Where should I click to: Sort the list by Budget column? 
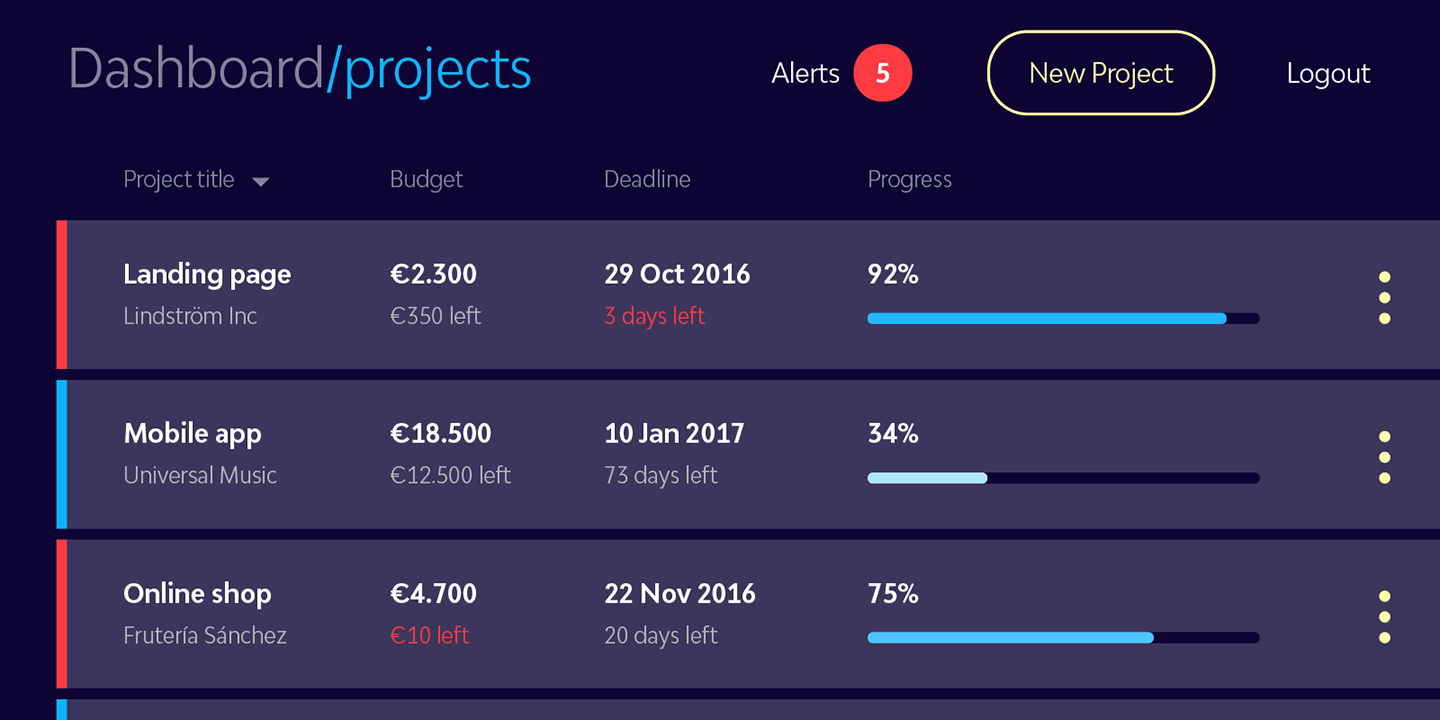pos(426,180)
